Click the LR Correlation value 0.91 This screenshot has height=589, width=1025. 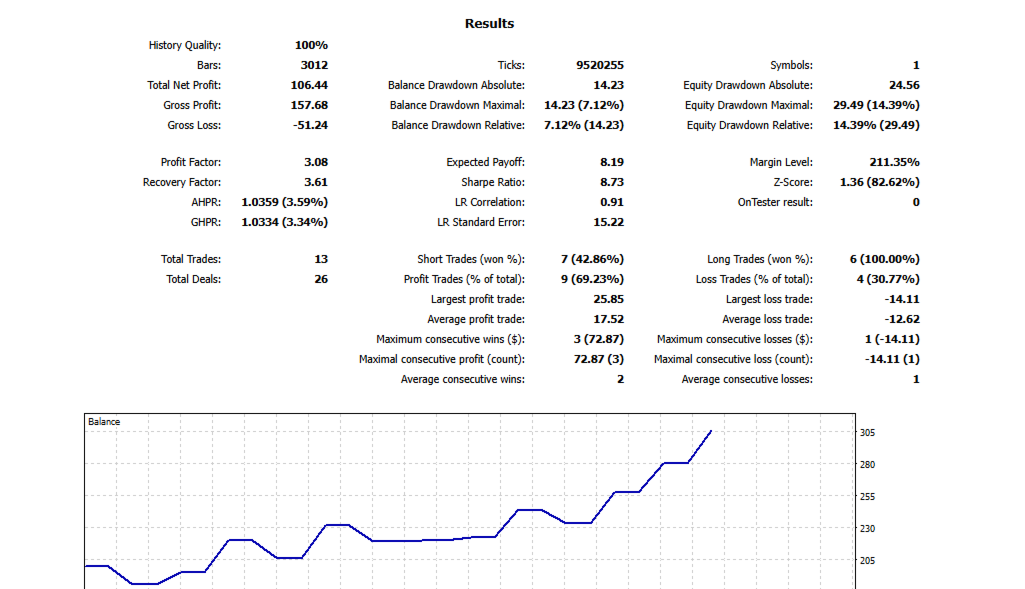[612, 202]
